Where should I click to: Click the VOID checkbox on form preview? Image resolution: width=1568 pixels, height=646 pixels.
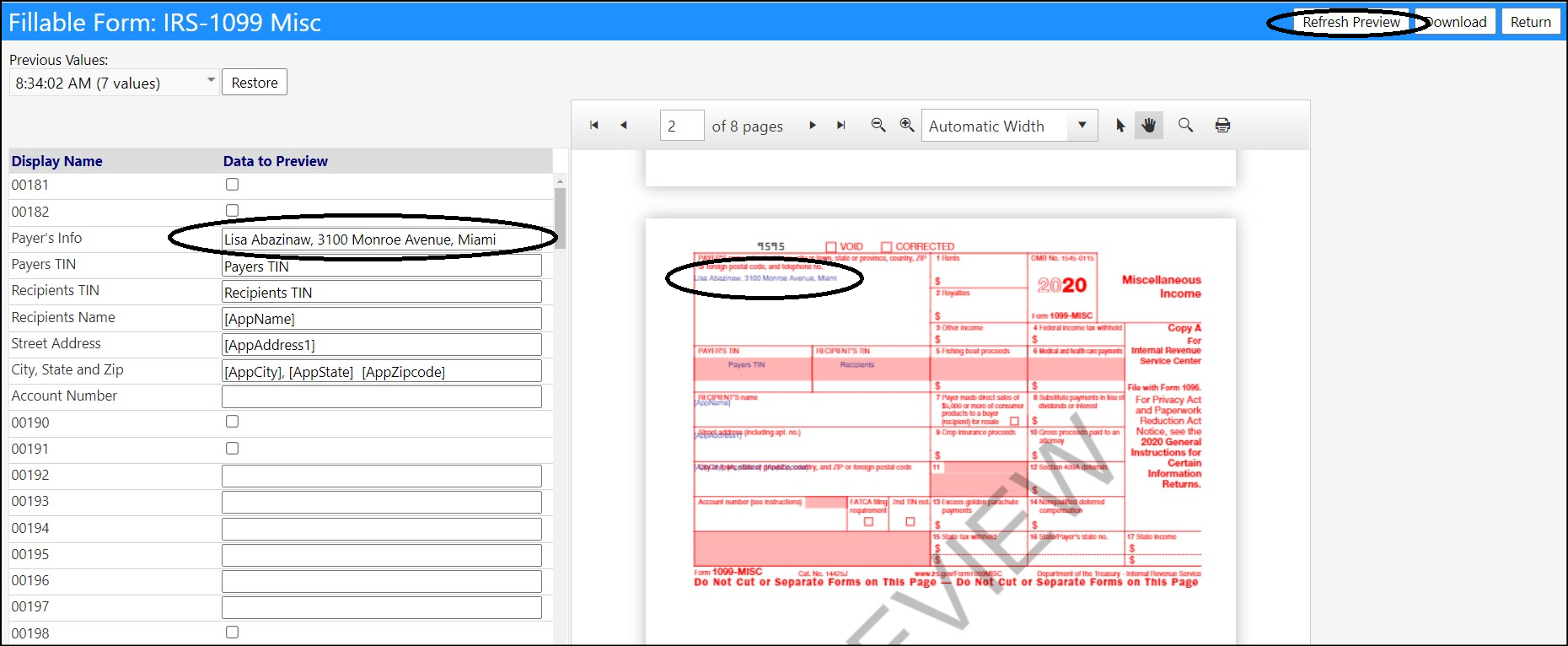pyautogui.click(x=831, y=247)
